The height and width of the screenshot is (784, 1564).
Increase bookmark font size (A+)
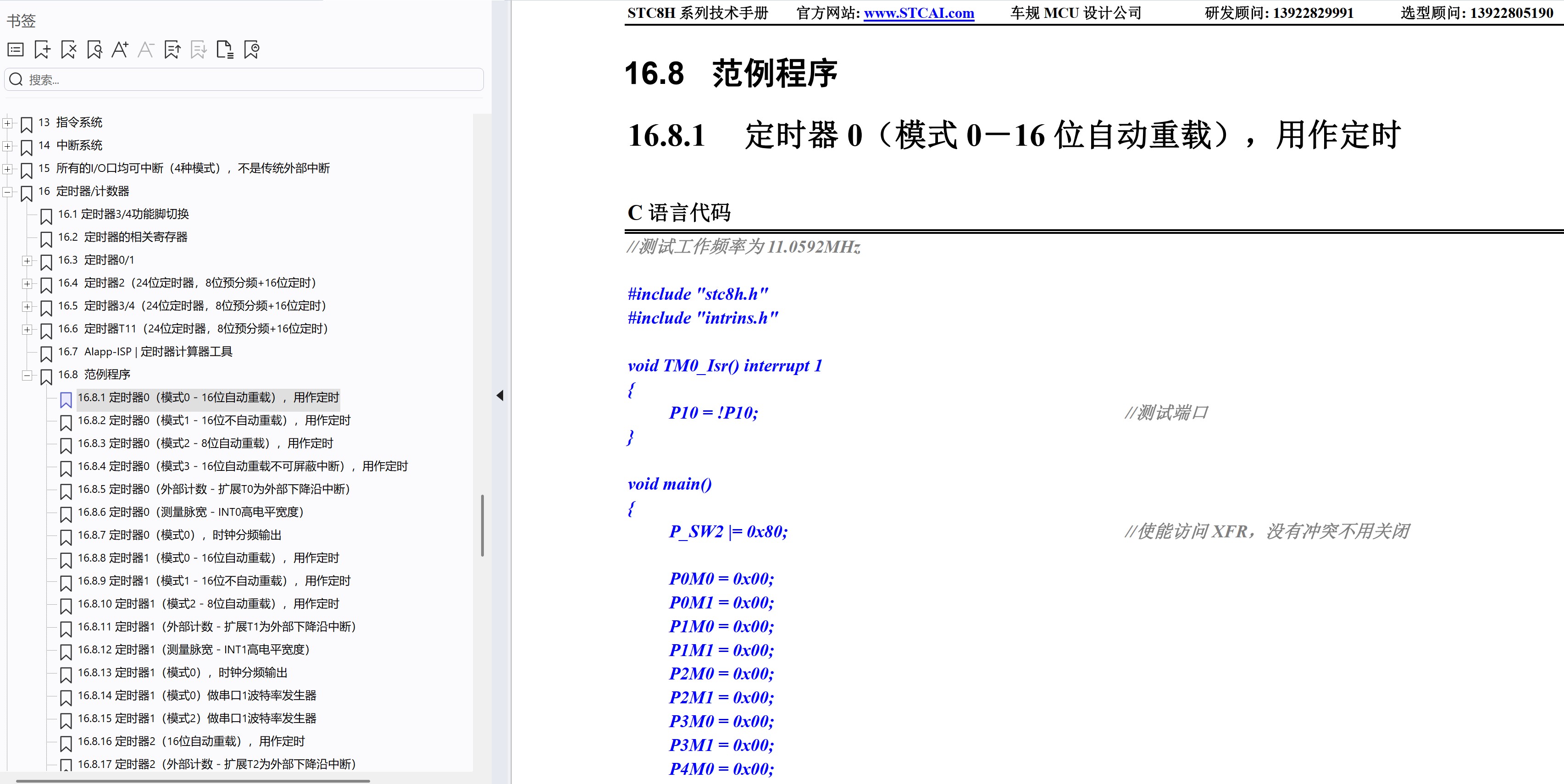point(120,50)
